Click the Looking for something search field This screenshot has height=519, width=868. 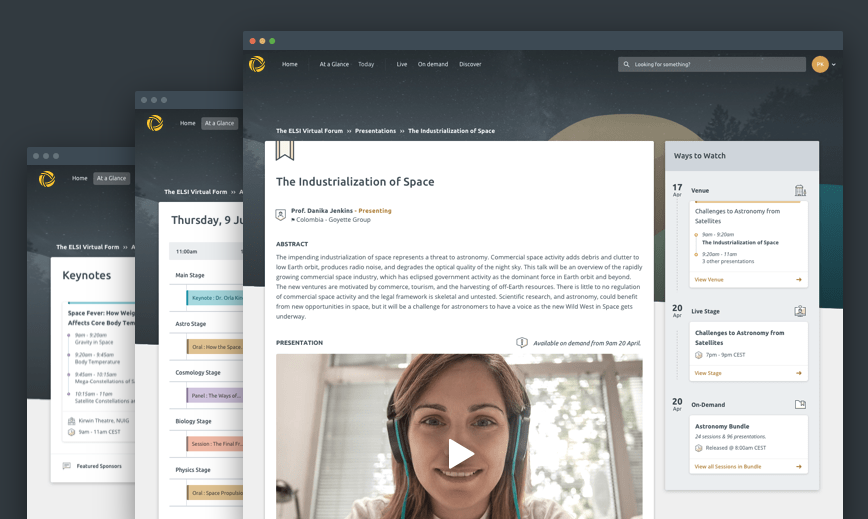712,64
